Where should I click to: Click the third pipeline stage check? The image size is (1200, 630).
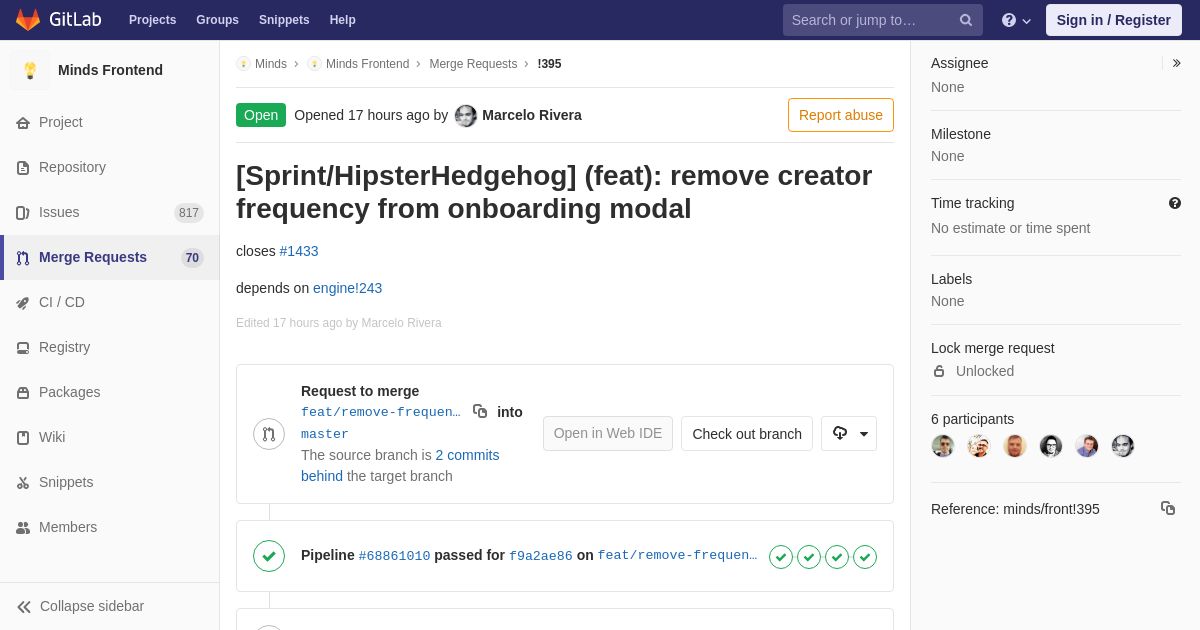pos(837,557)
